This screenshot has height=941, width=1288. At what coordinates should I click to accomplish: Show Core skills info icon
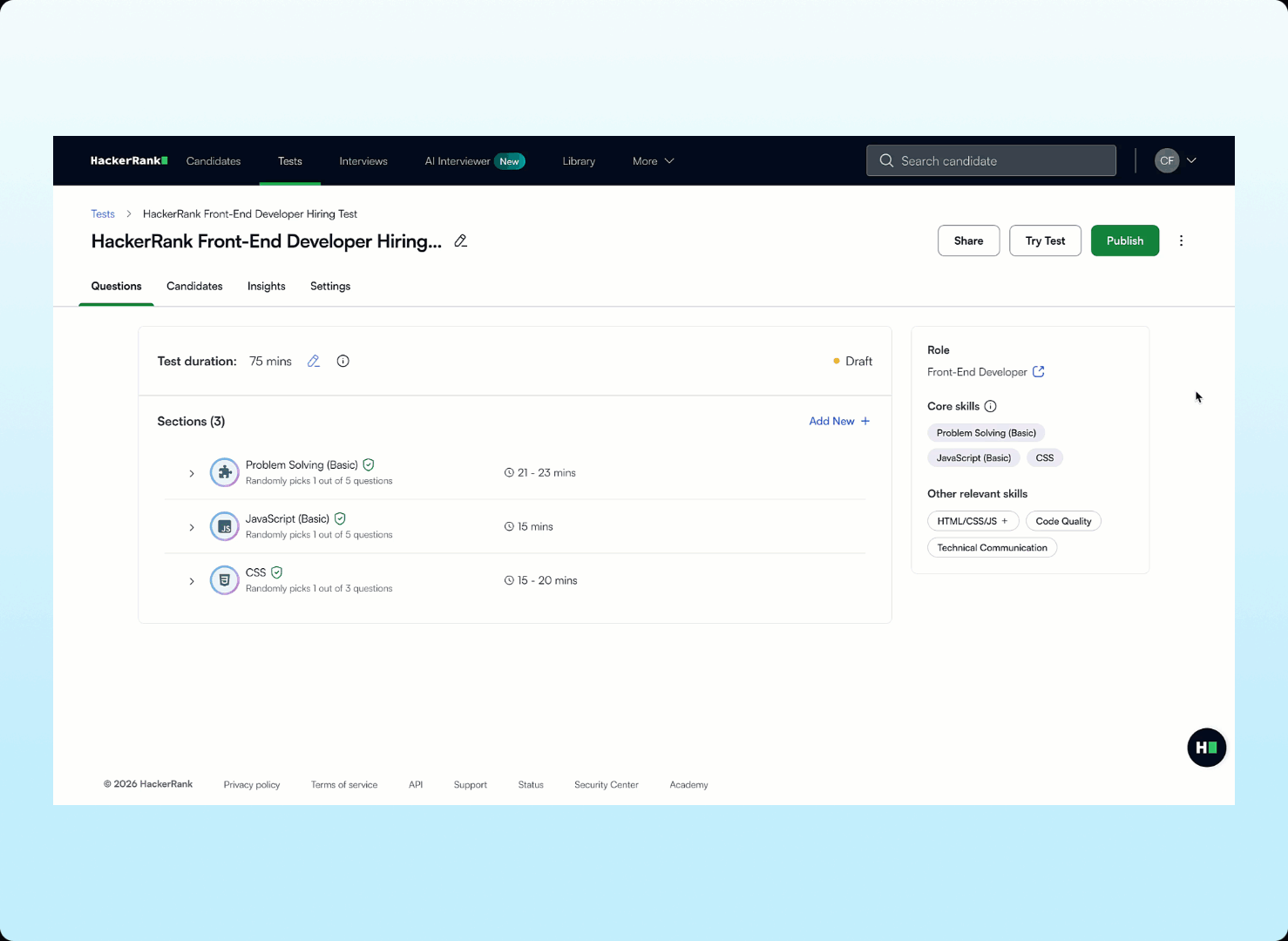pyautogui.click(x=990, y=406)
